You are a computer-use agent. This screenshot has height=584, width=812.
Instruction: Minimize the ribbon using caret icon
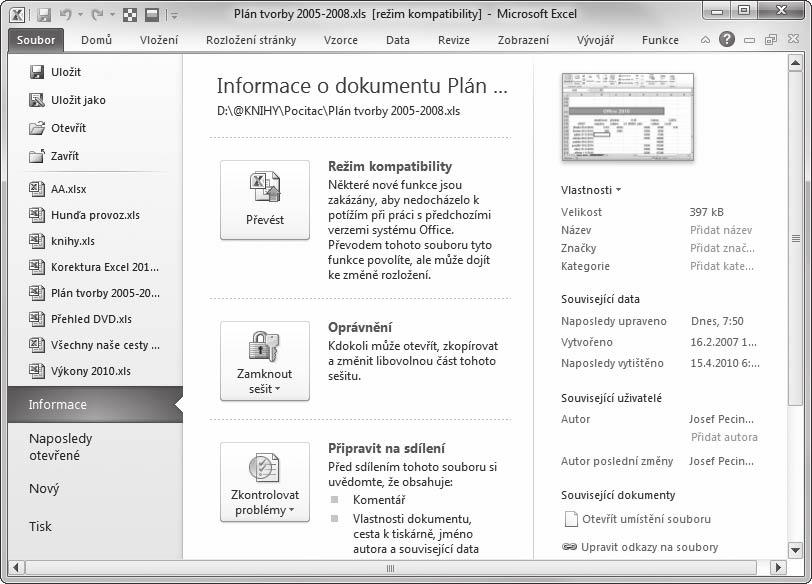[705, 40]
